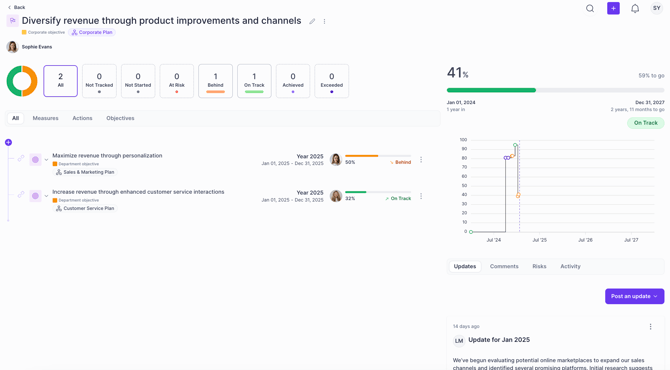This screenshot has width=670, height=370.
Task: Filter by the Behind status card
Action: [x=215, y=81]
